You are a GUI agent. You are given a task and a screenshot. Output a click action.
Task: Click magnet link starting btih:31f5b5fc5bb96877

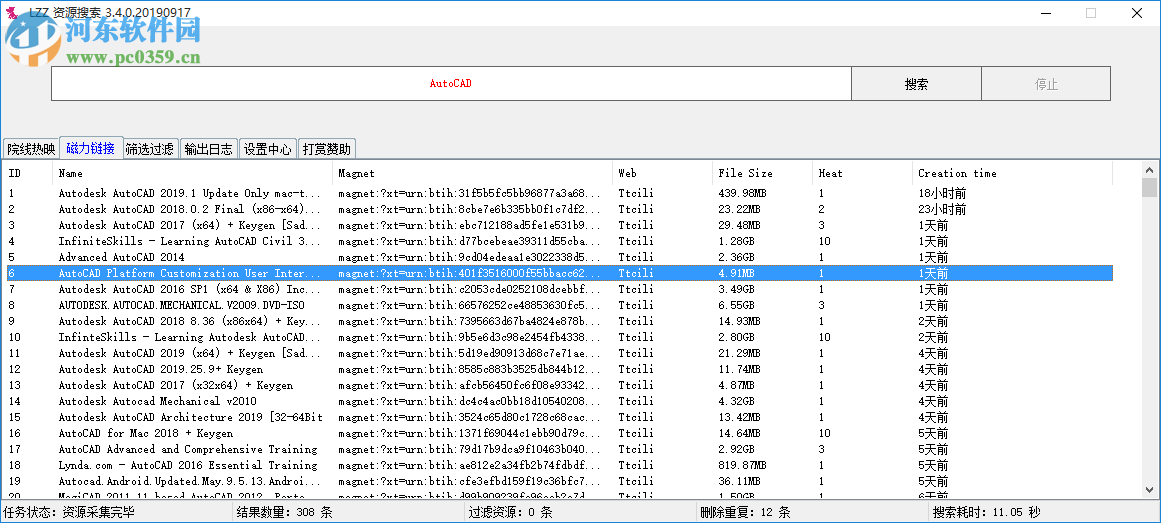tap(471, 193)
